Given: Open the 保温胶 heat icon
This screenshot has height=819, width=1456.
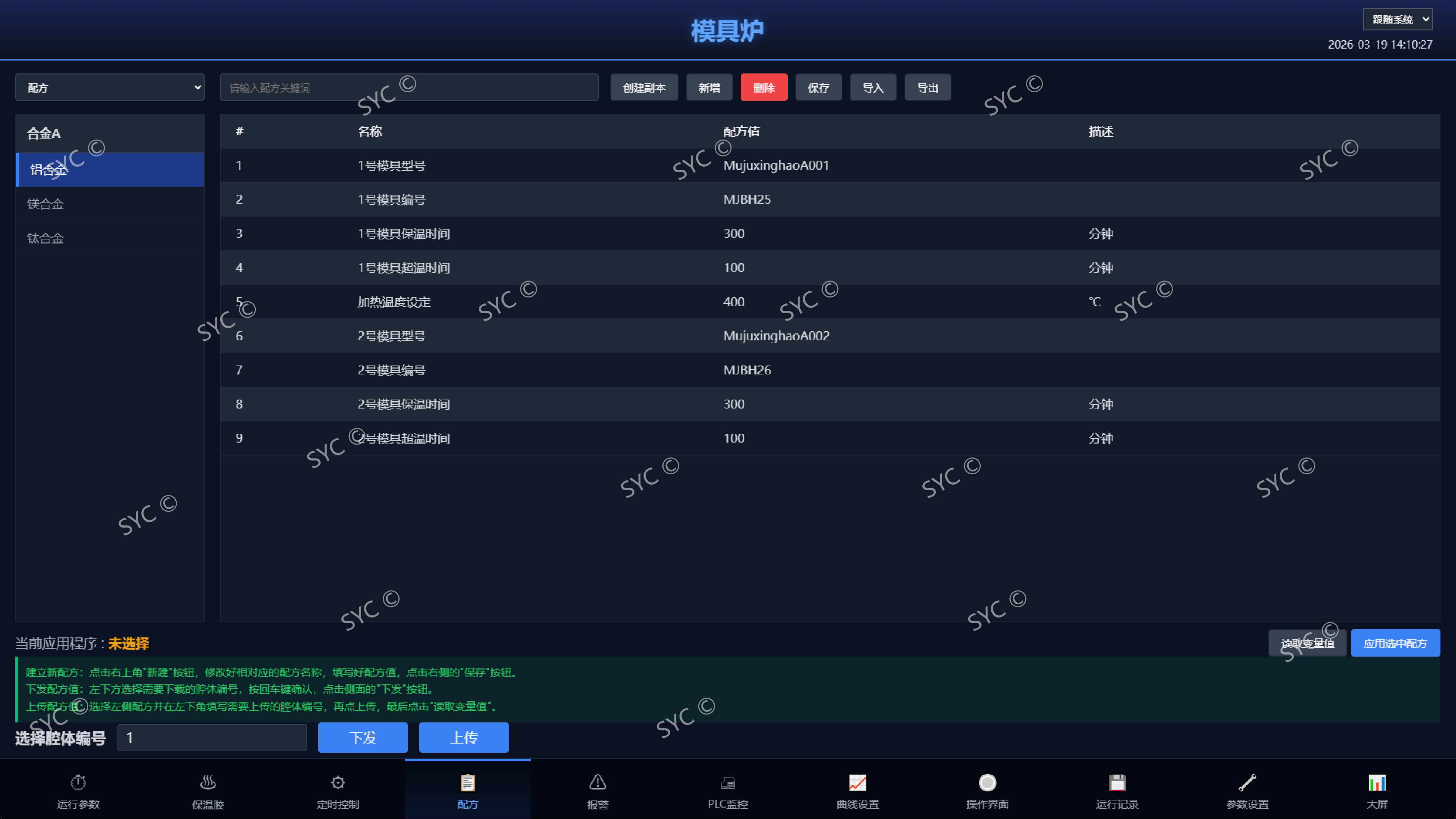Looking at the screenshot, I should pos(208,782).
